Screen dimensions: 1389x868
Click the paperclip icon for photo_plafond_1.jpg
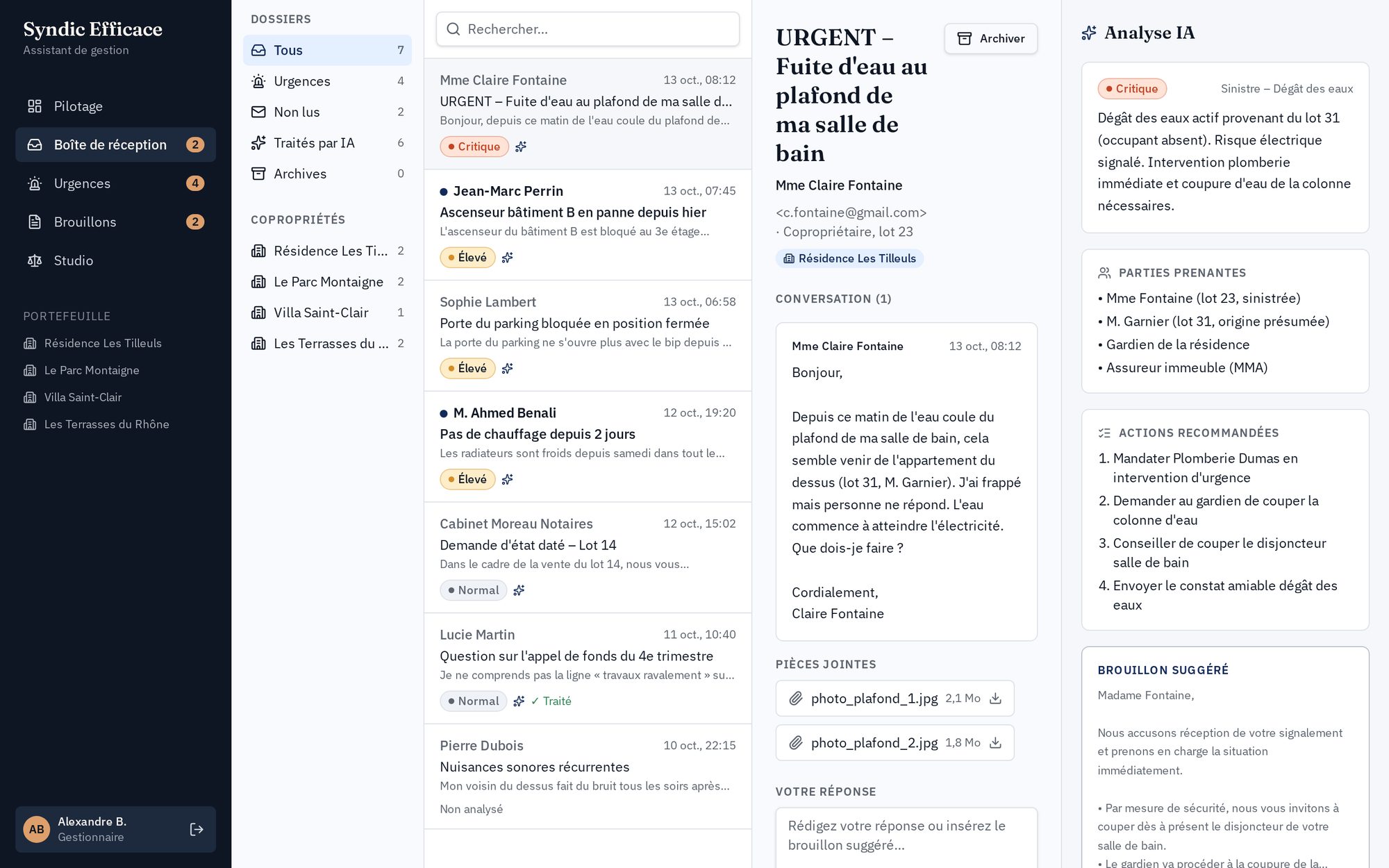[796, 698]
